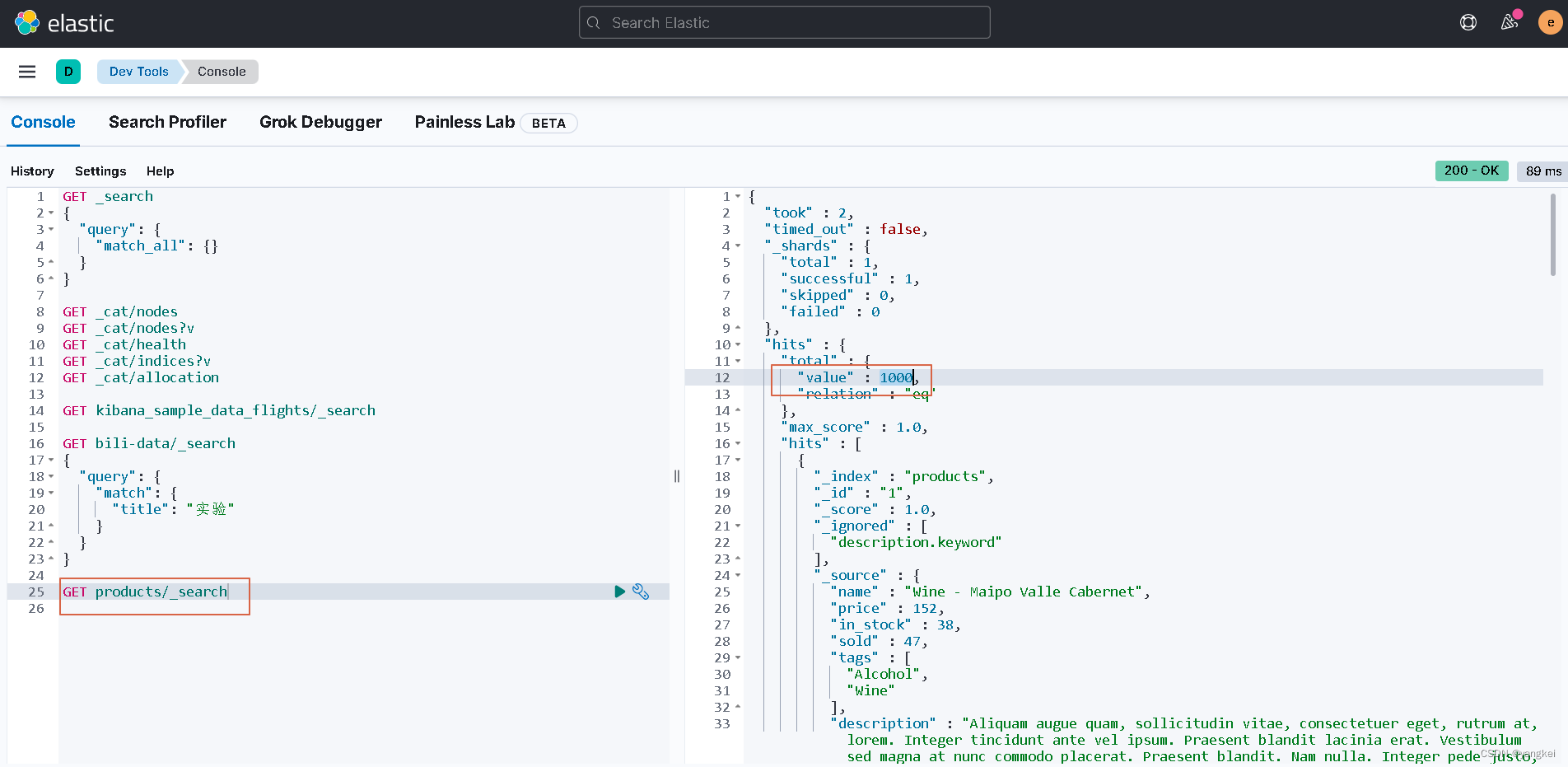Viewport: 1568px width, 767px height.
Task: Click the GET products/_search line
Action: tap(145, 592)
